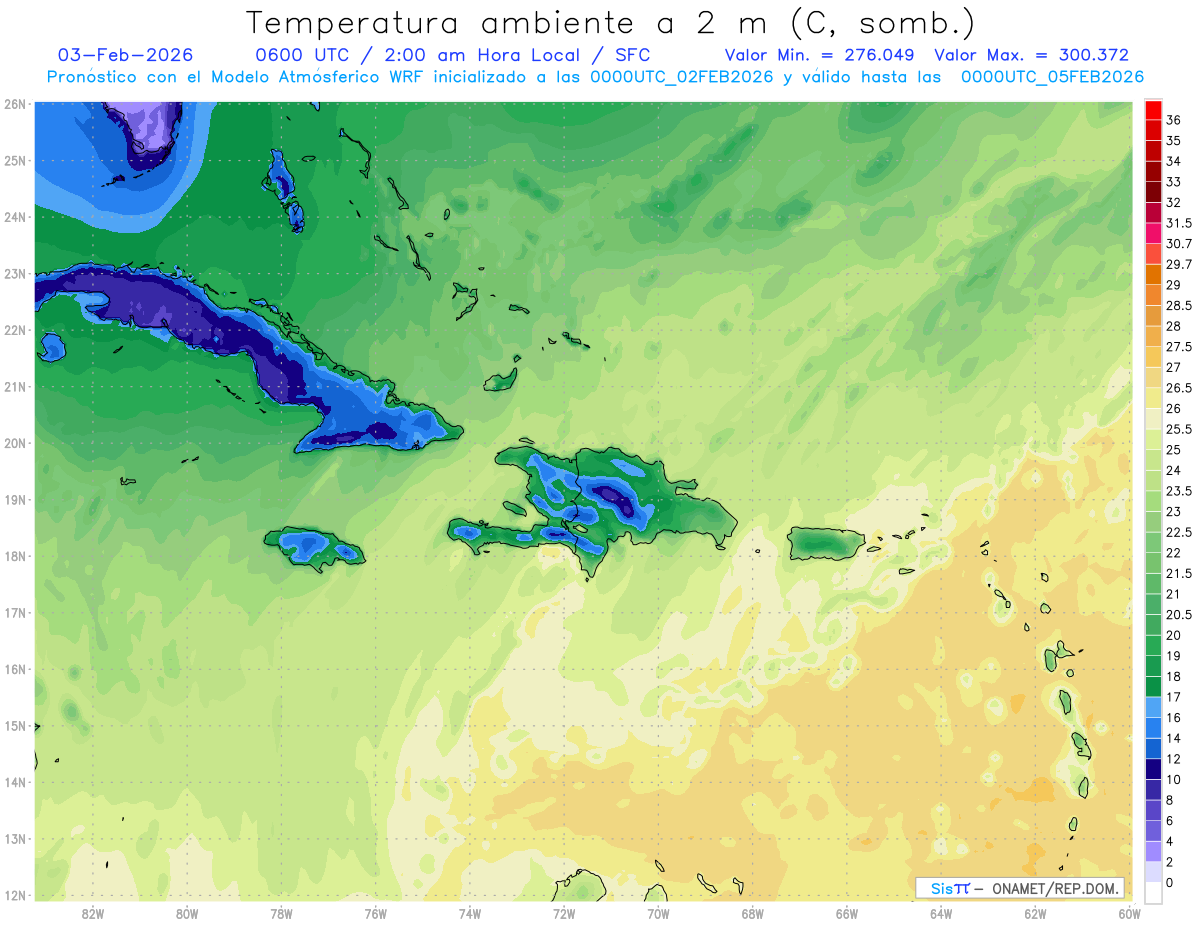Click color scale label '28.5'
1200x927 pixels.
tap(1178, 305)
